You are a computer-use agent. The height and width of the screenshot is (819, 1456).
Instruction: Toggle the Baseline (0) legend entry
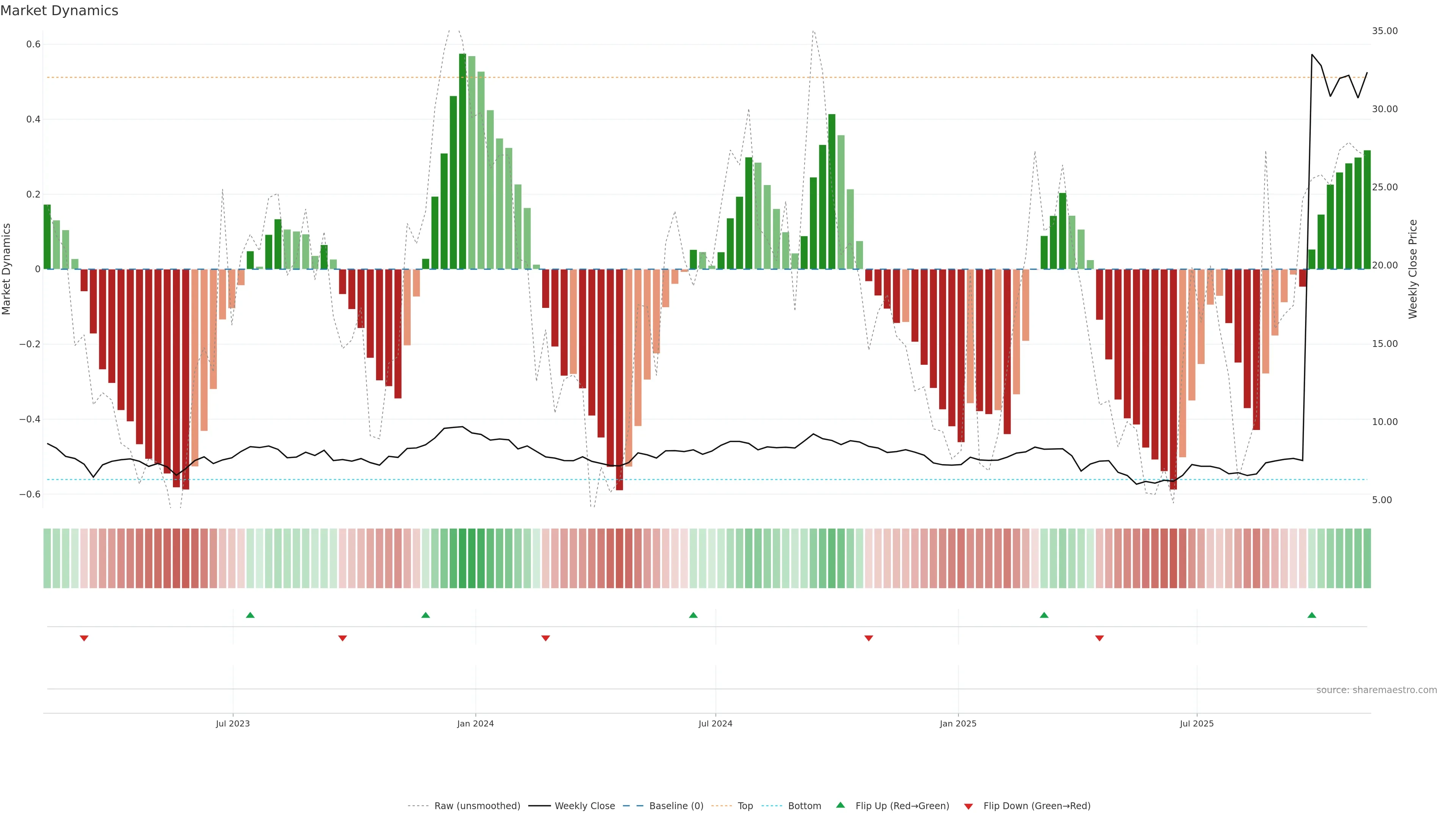[x=676, y=806]
